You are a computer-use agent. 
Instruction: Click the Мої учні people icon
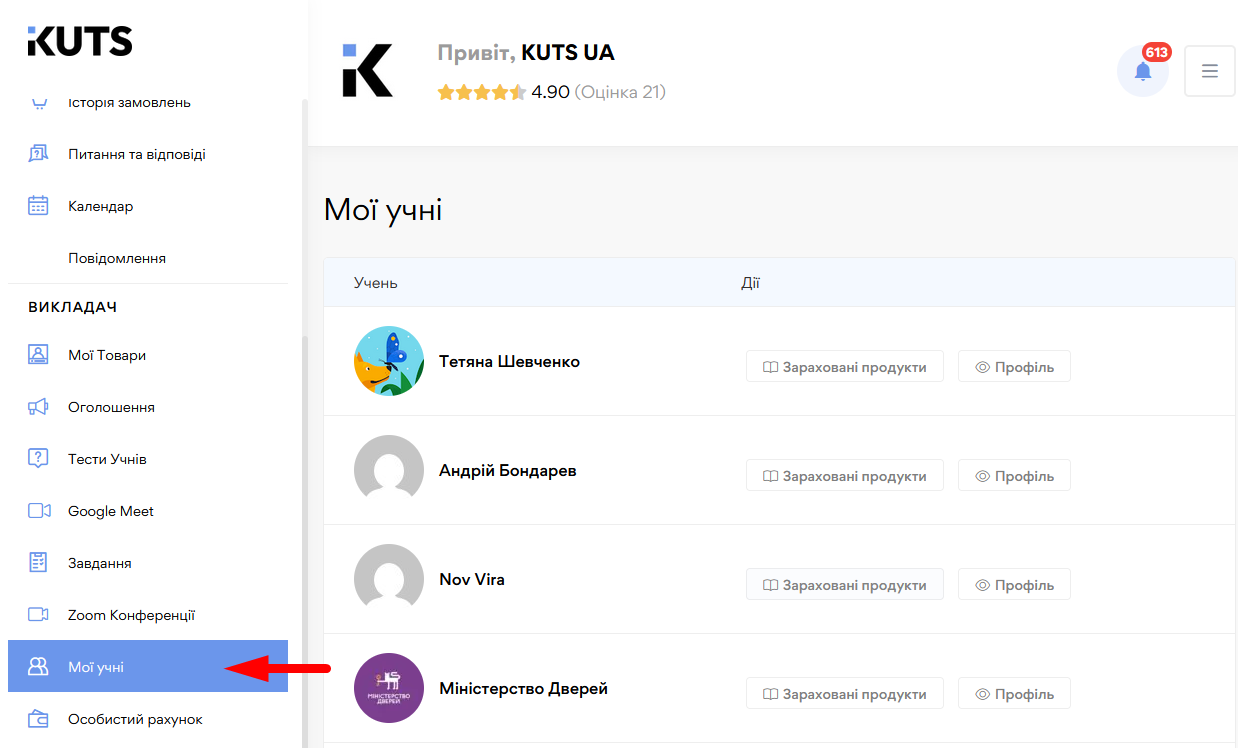[x=38, y=667]
